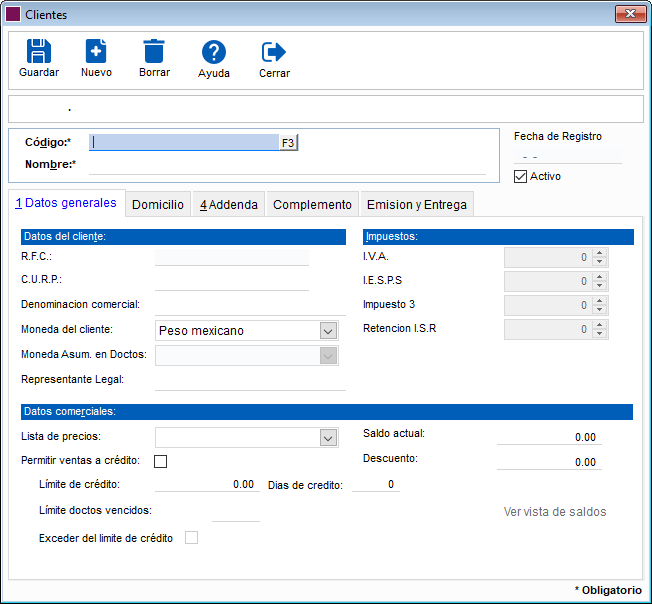Click Ver vista de saldos link

(554, 511)
